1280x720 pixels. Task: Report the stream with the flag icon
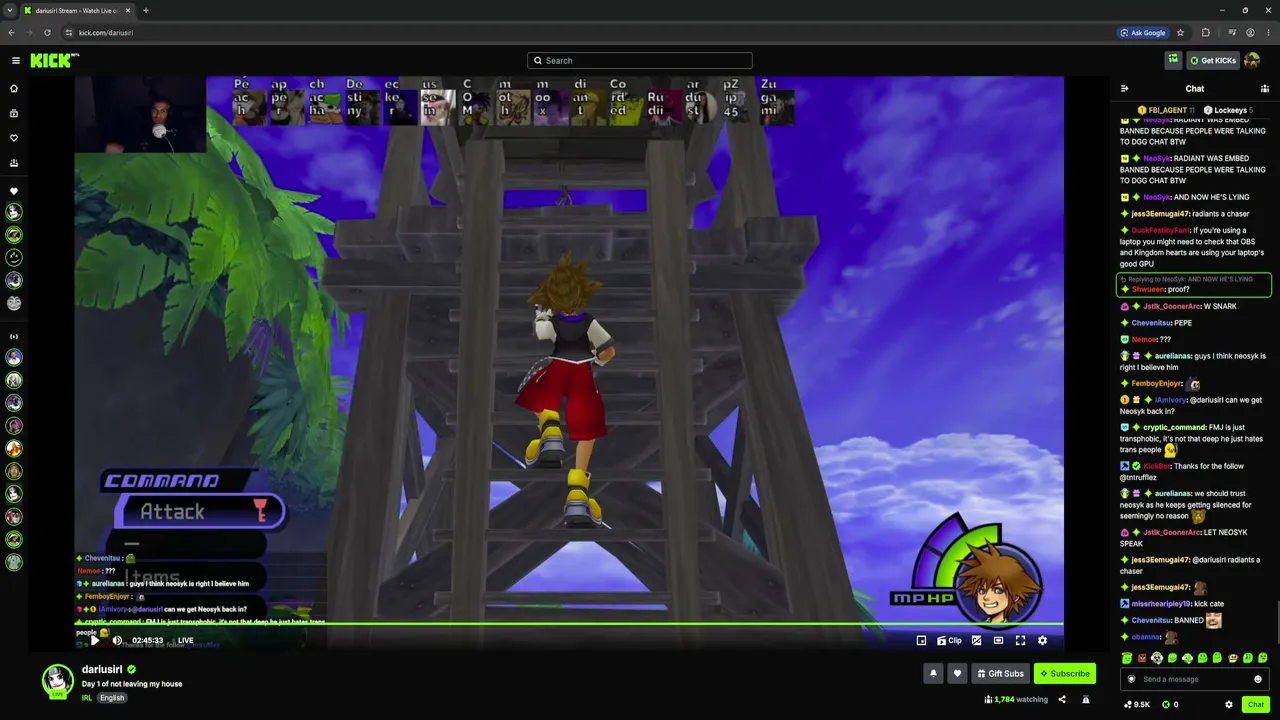(x=1085, y=700)
